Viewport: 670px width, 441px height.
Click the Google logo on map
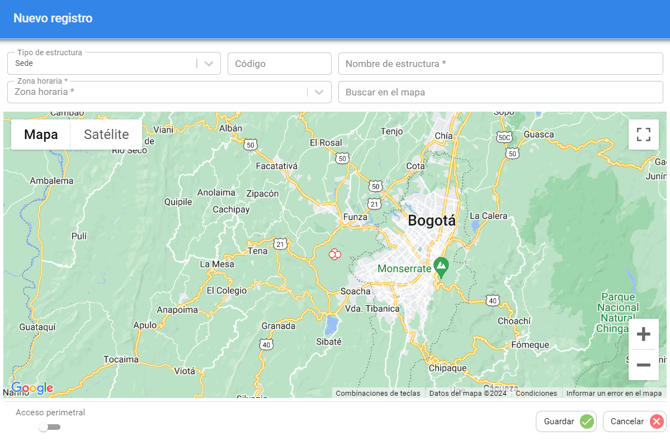[x=32, y=388]
